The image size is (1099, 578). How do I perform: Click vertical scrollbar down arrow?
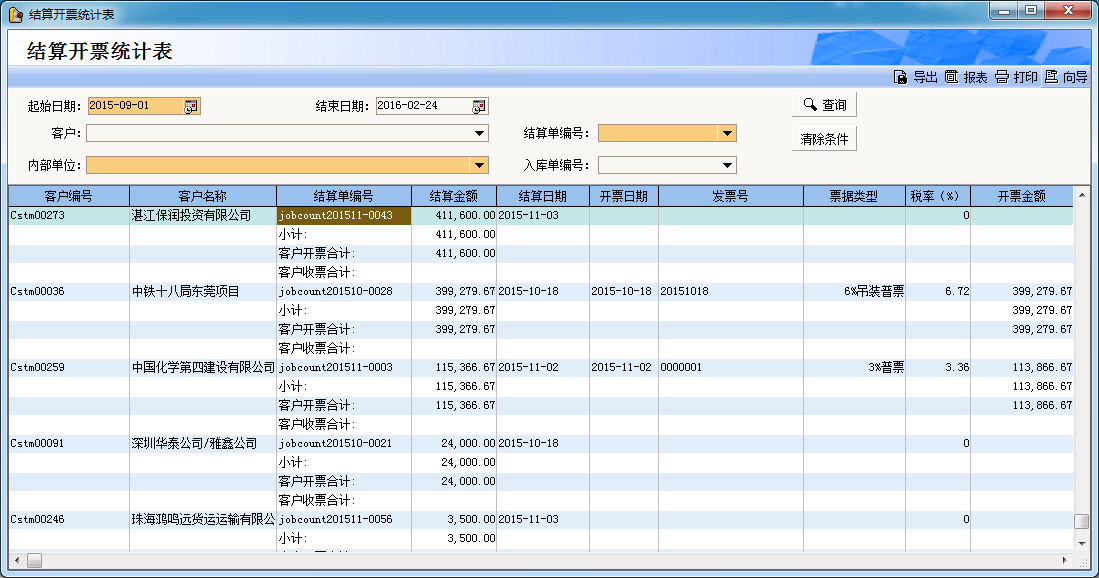[1081, 541]
